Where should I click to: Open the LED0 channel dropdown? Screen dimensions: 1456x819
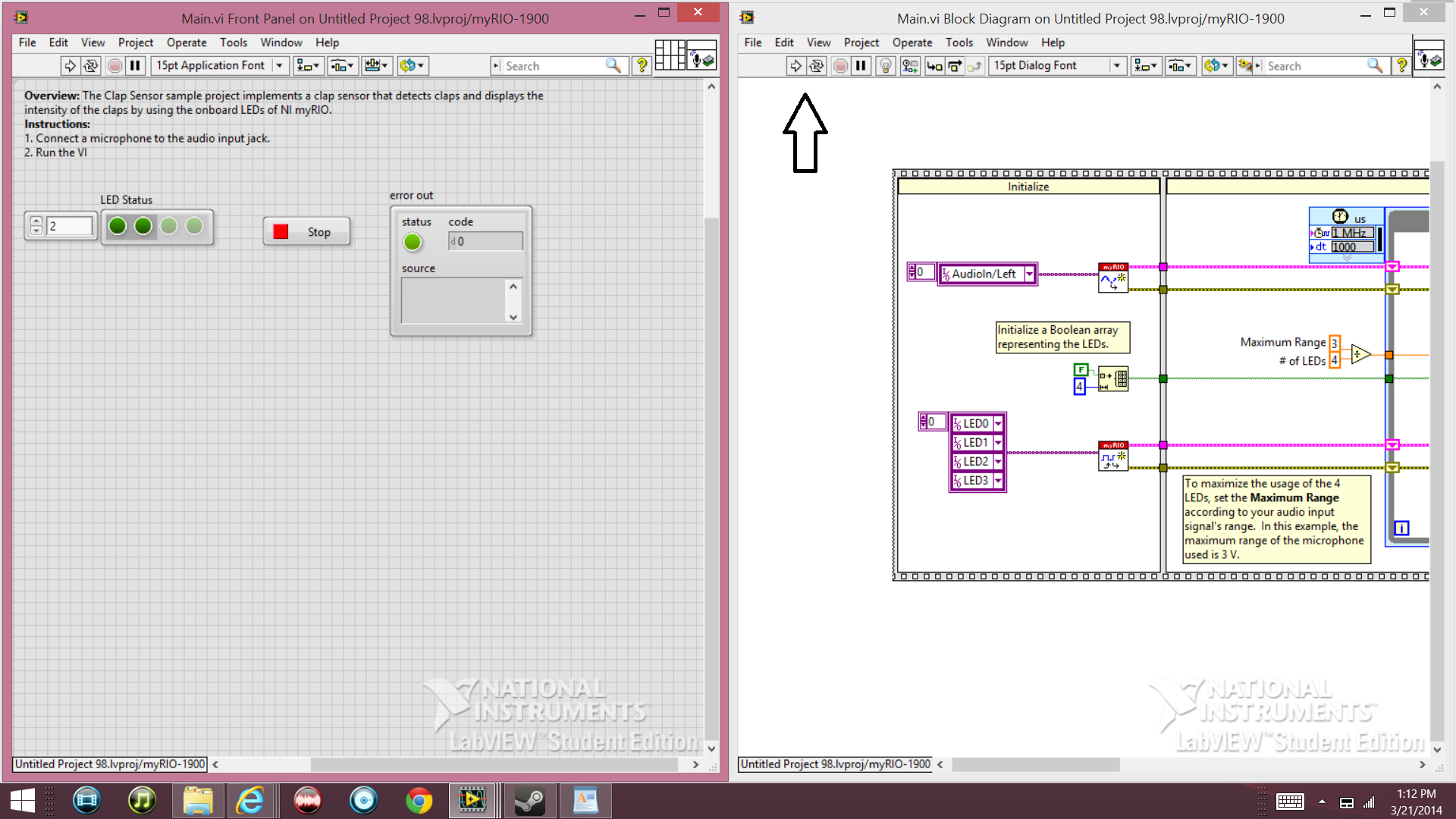coord(998,424)
